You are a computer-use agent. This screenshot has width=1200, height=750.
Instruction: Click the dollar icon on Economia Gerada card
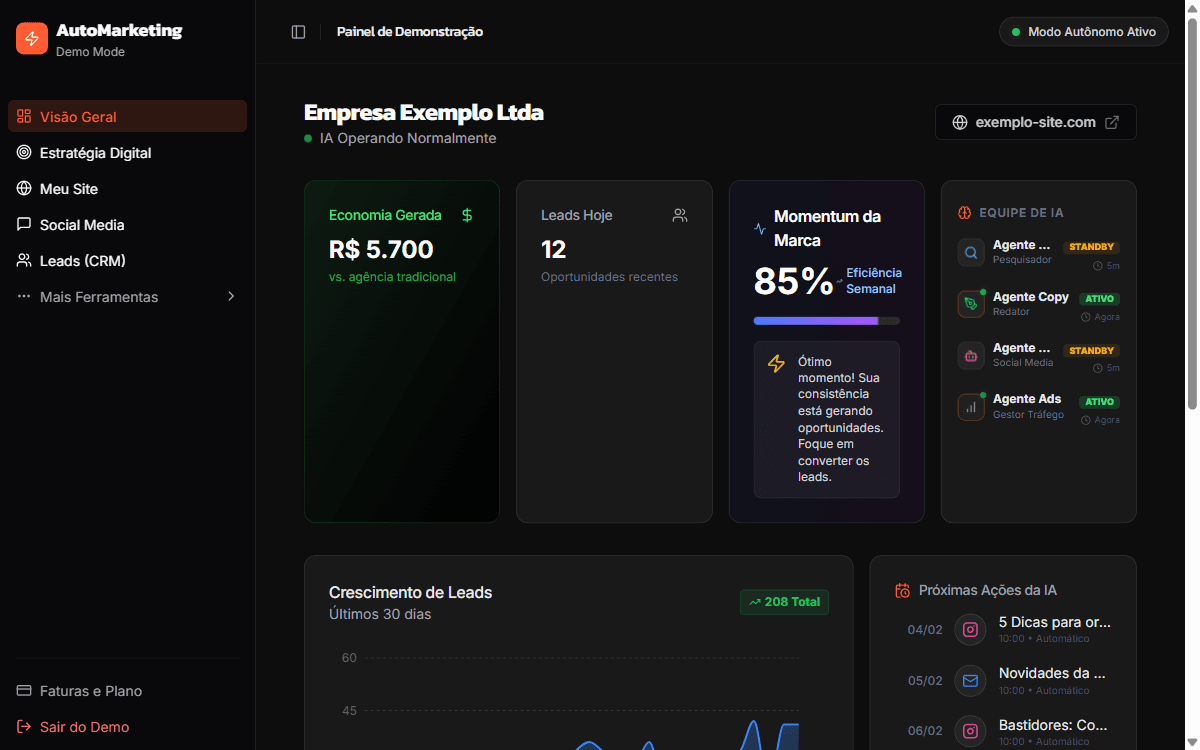coord(465,214)
